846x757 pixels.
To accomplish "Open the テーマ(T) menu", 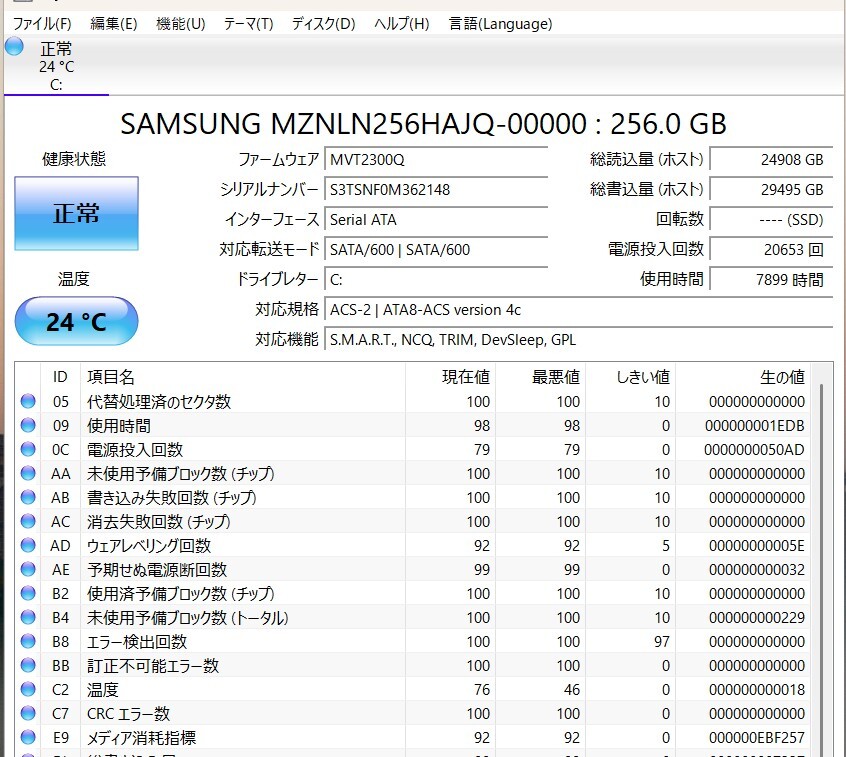I will [x=248, y=24].
